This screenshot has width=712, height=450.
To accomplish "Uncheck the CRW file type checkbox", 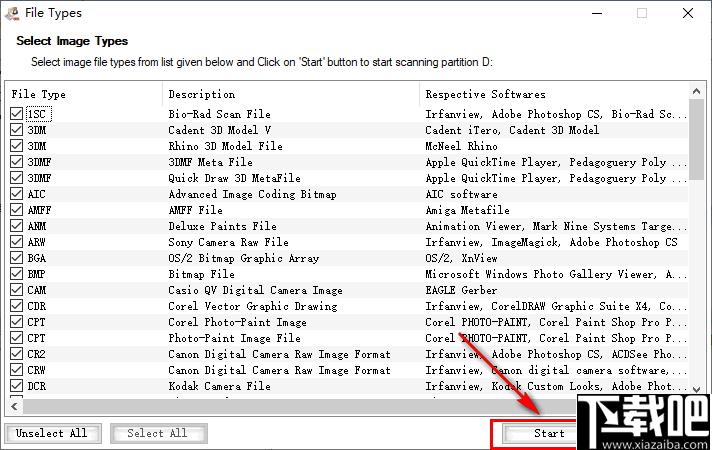I will pos(16,370).
